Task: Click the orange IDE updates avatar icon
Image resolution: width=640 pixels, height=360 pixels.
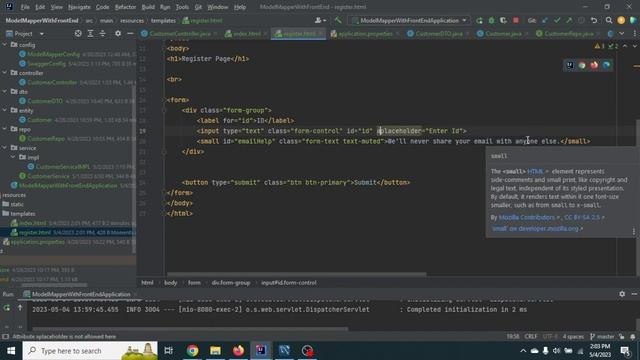Action: coord(621,20)
